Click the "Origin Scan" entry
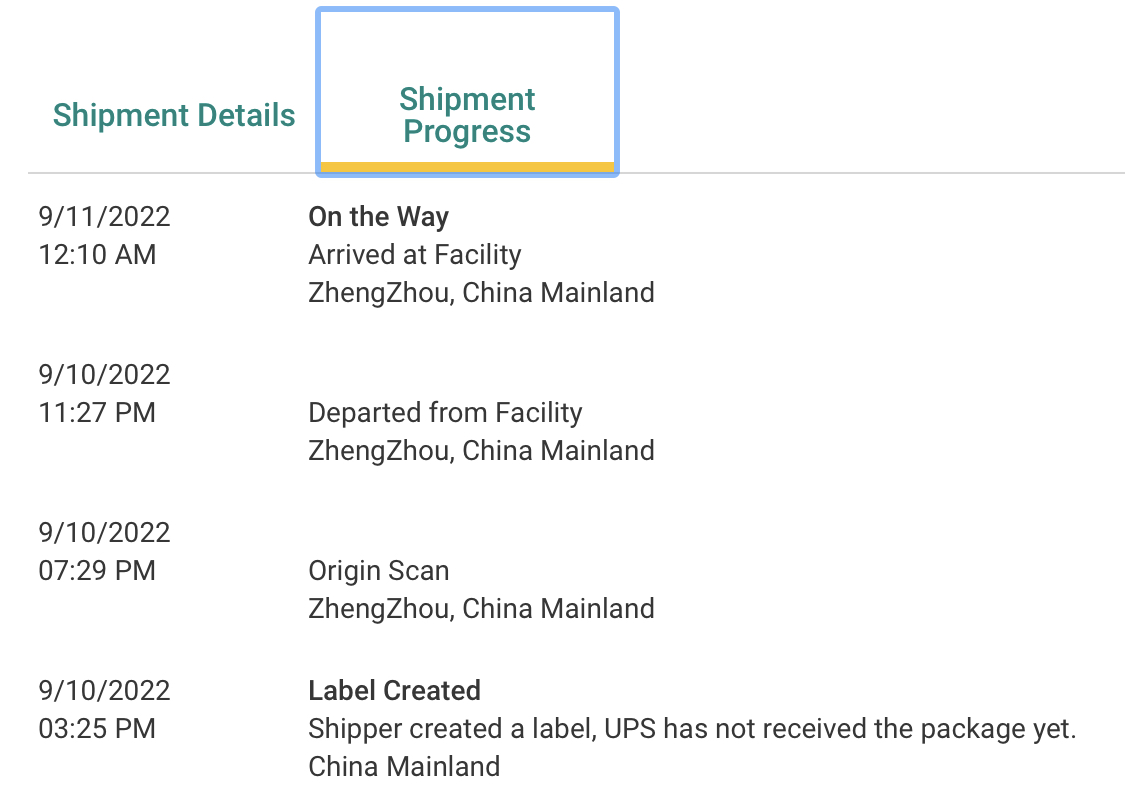Screen dimensions: 1125x811 click(x=378, y=571)
